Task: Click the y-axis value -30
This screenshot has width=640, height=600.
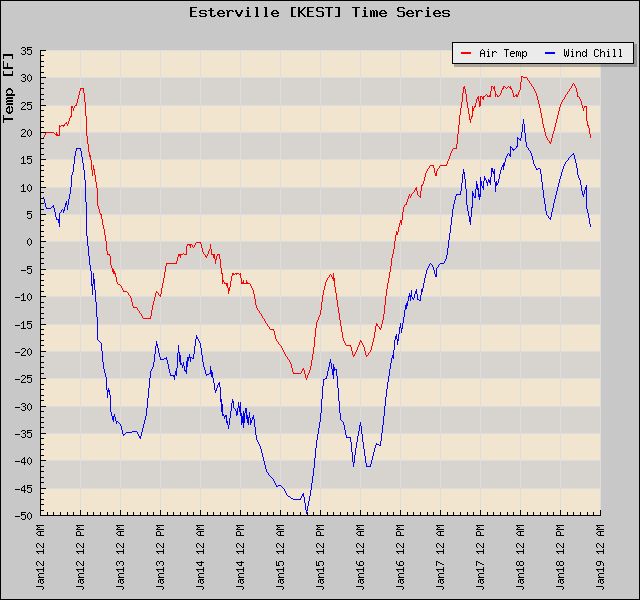Action: (x=24, y=407)
